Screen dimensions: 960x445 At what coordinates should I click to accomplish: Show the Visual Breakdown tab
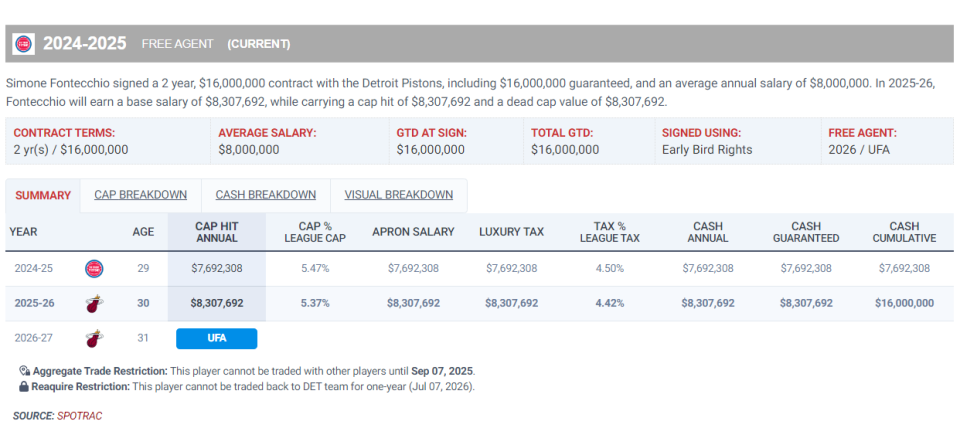tap(398, 195)
